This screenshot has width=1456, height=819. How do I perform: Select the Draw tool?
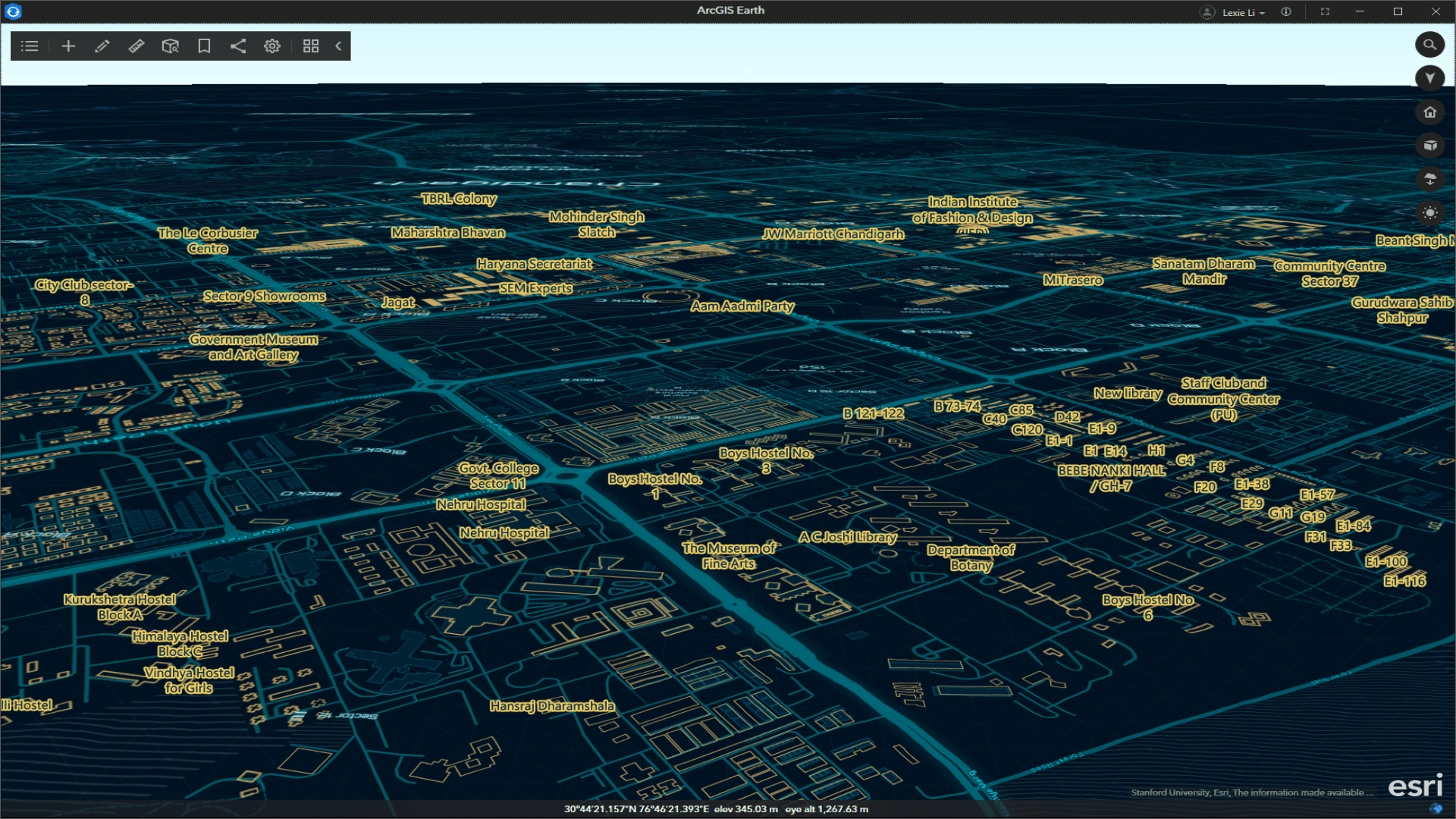point(102,45)
